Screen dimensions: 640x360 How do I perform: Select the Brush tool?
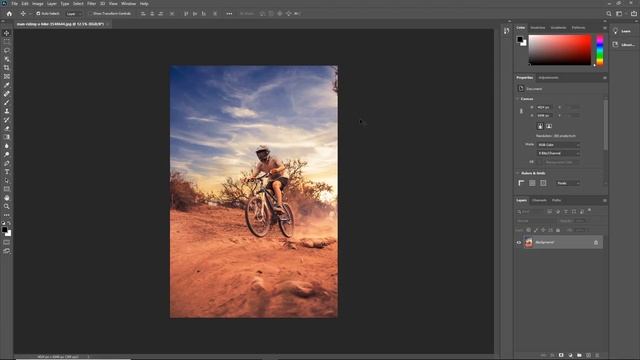pos(7,102)
